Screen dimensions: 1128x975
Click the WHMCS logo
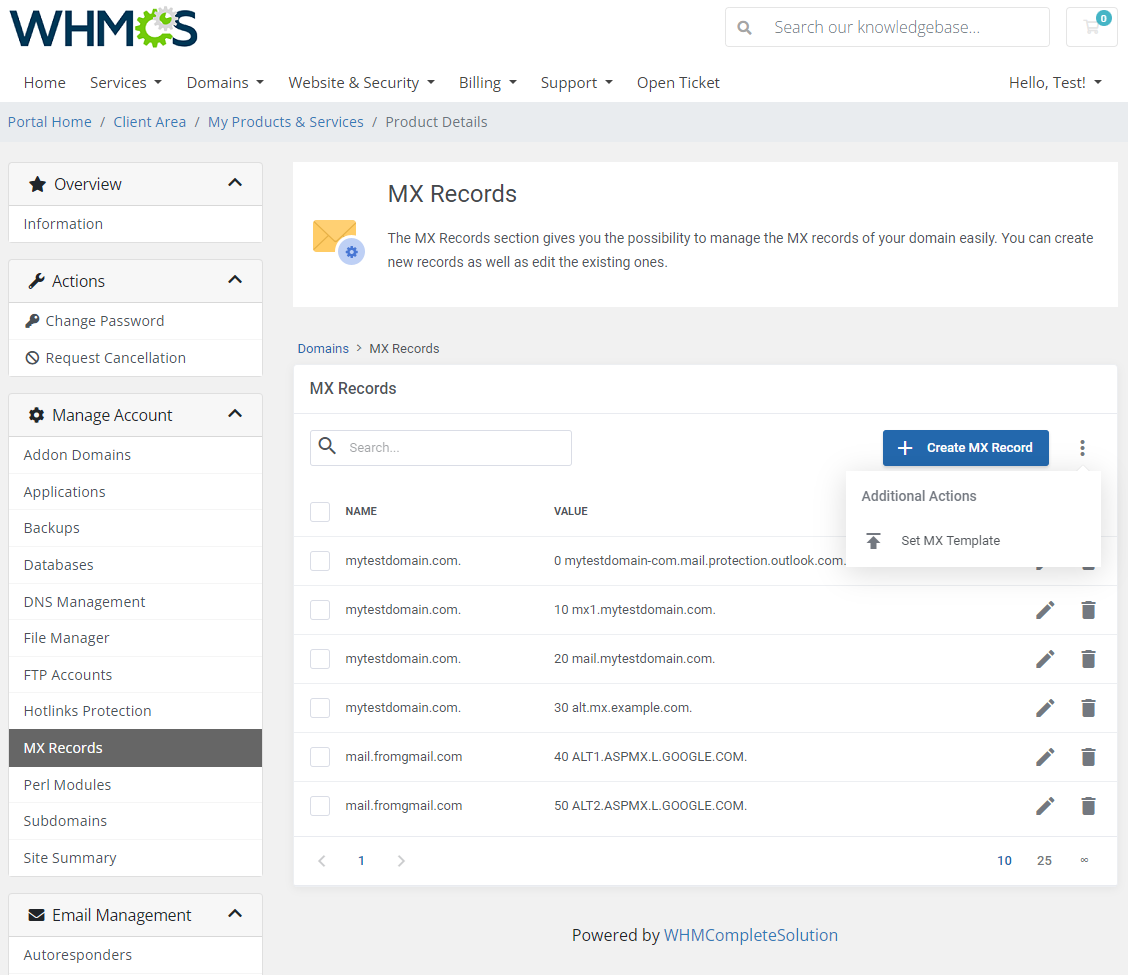click(102, 27)
